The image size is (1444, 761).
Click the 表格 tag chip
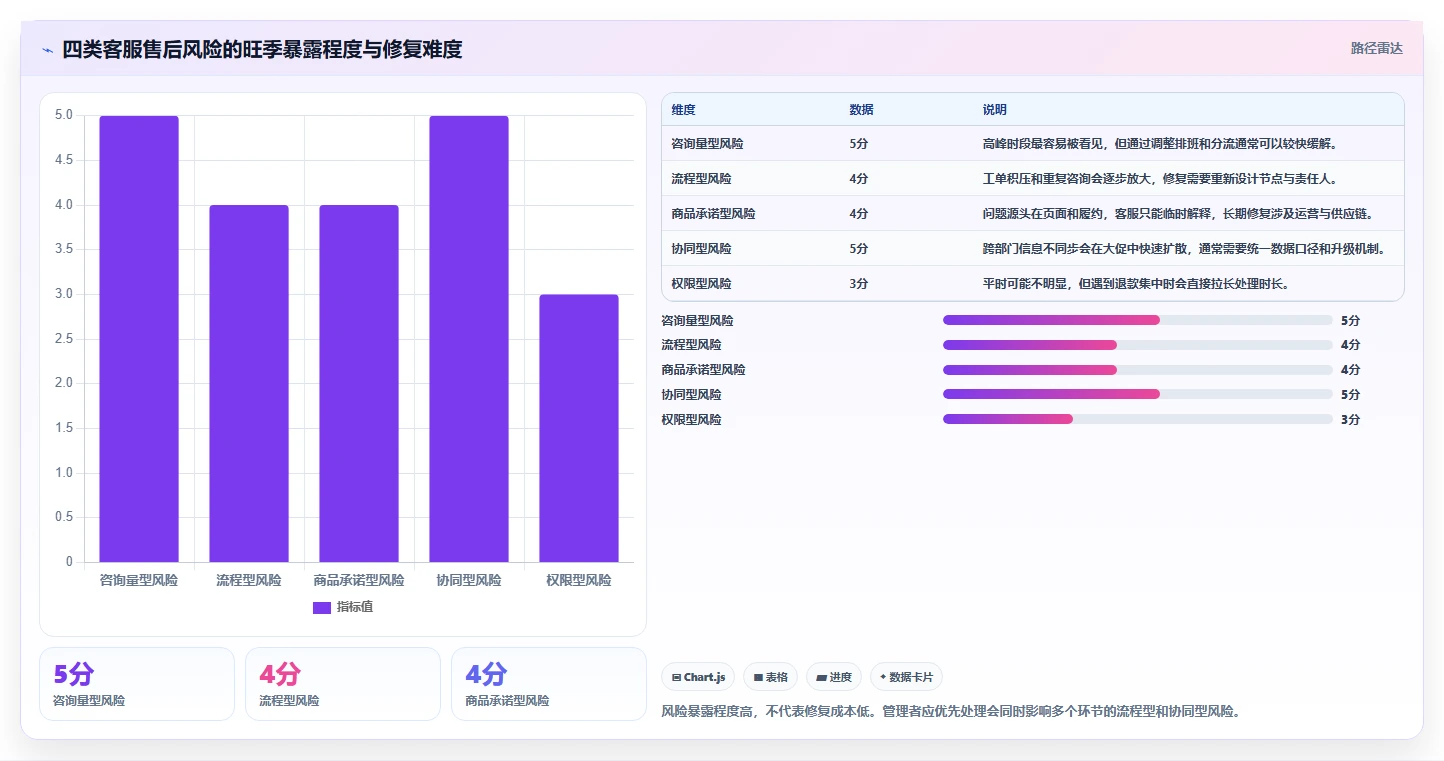click(770, 677)
